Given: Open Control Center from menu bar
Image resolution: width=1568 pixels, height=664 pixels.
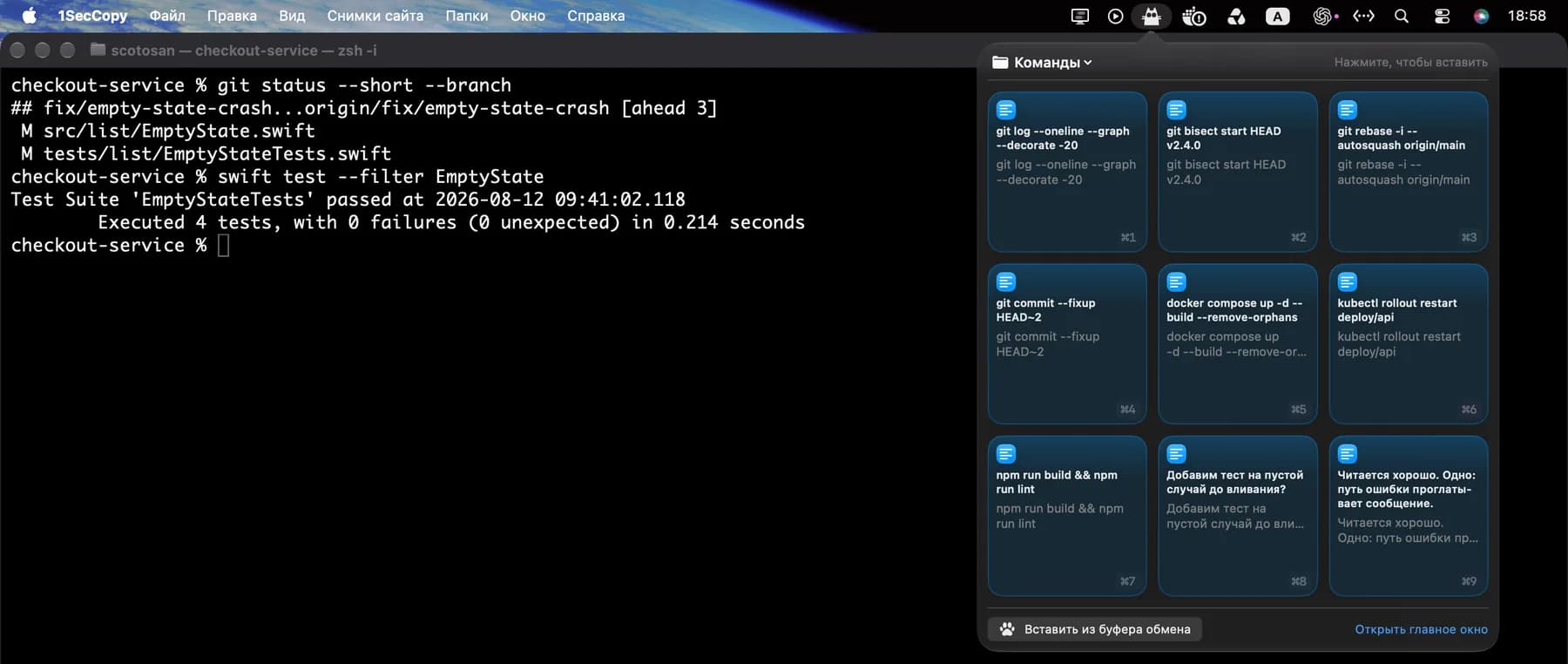Looking at the screenshot, I should pyautogui.click(x=1443, y=16).
